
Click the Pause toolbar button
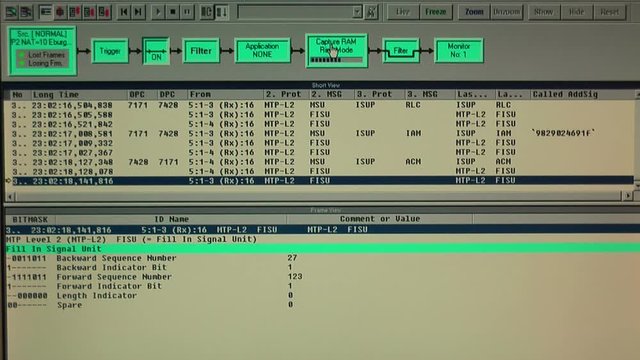tap(187, 12)
